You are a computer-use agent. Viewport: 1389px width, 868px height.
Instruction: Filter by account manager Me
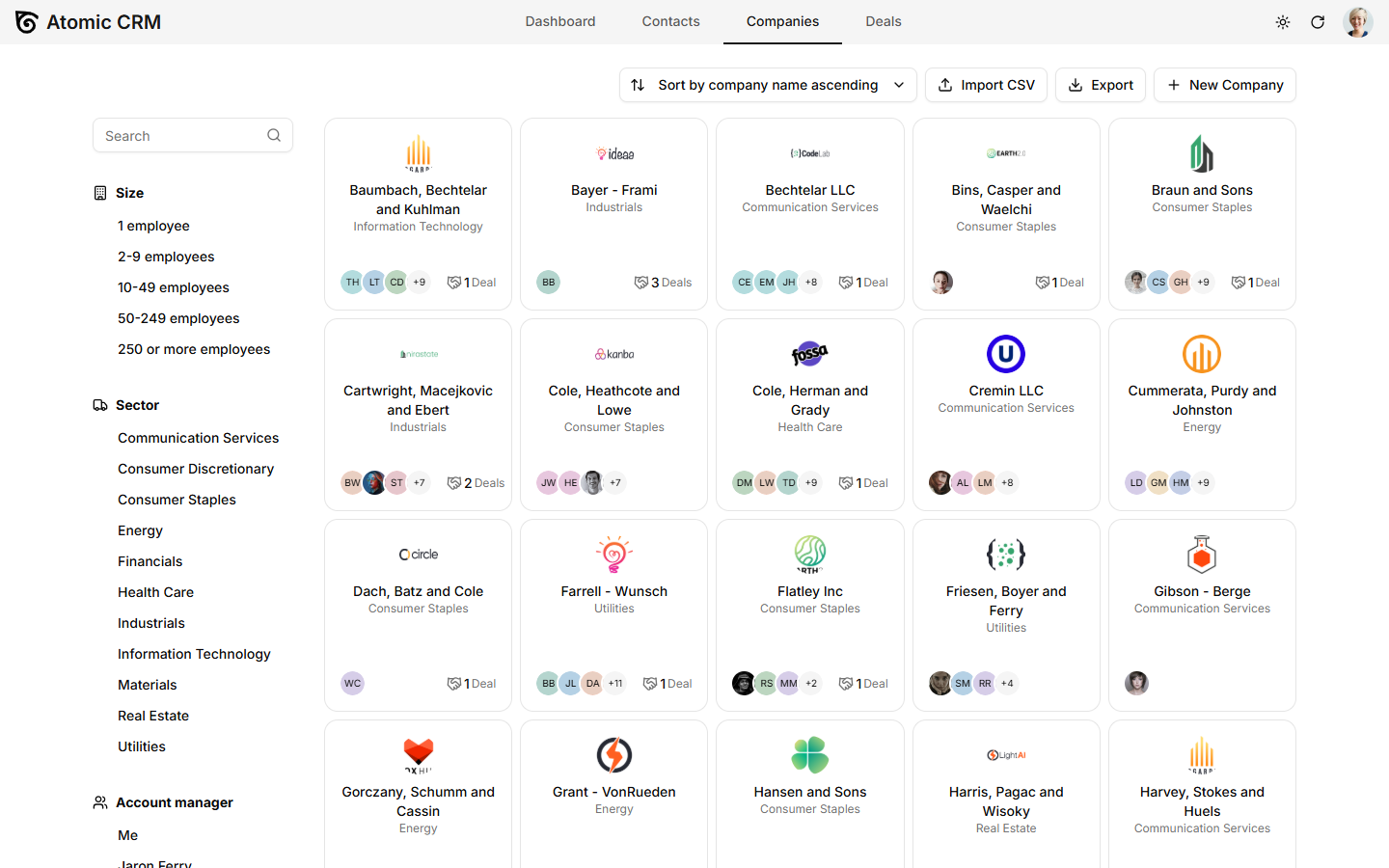127,835
